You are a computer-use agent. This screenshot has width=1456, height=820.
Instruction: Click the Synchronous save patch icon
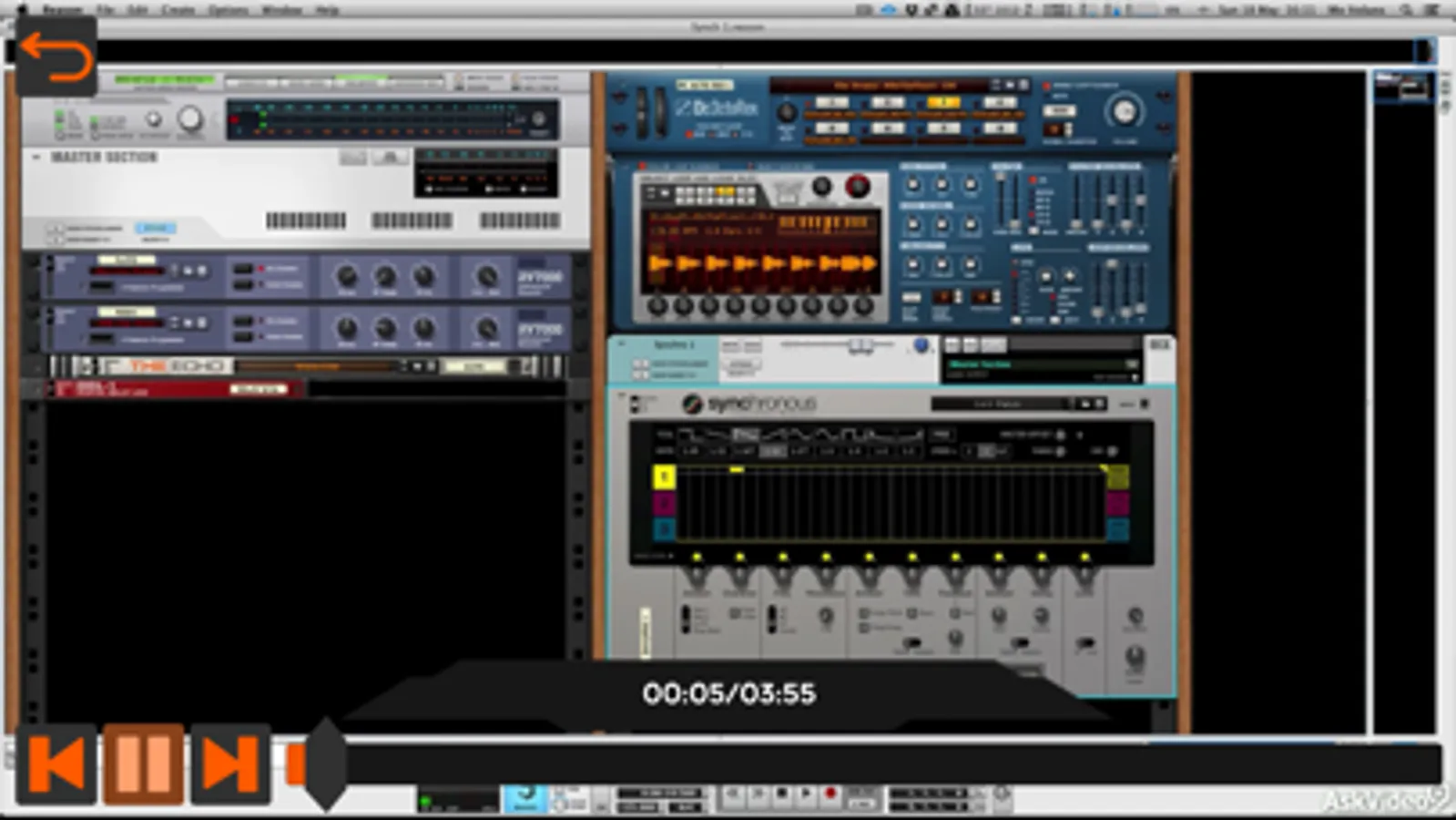1099,403
